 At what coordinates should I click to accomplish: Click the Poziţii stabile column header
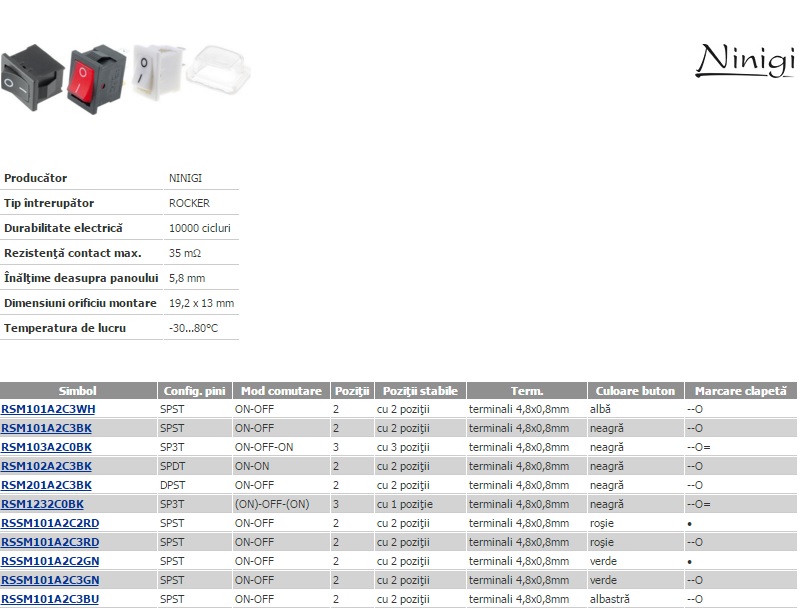(420, 391)
